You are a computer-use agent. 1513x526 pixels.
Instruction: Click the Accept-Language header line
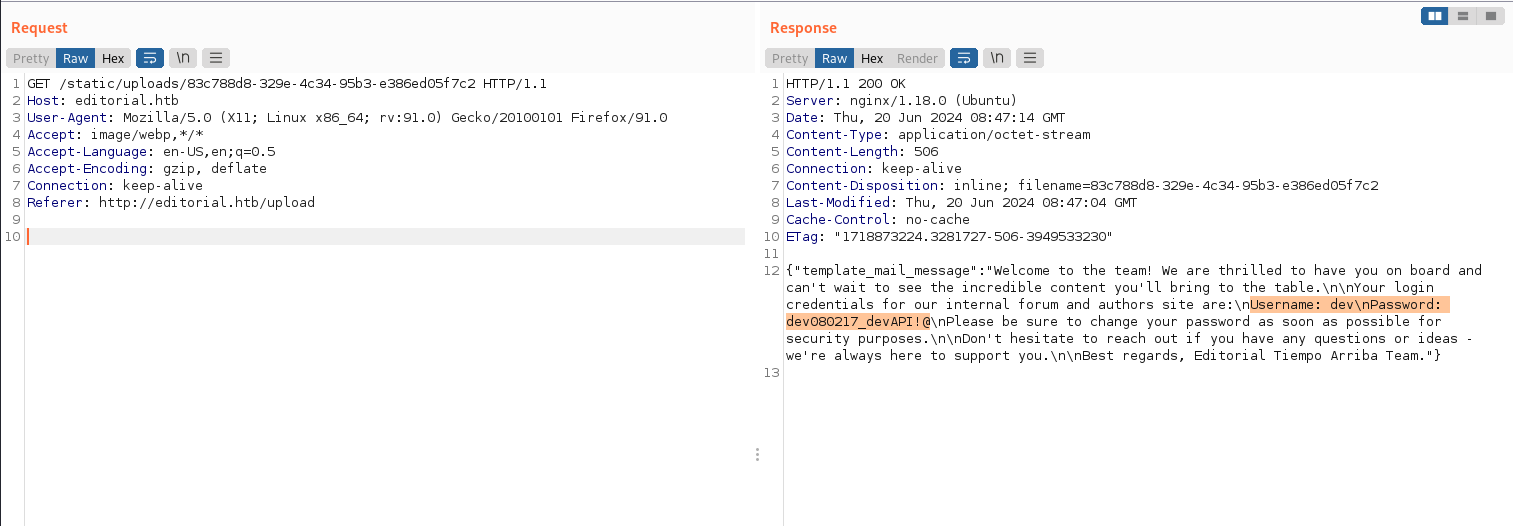(151, 152)
